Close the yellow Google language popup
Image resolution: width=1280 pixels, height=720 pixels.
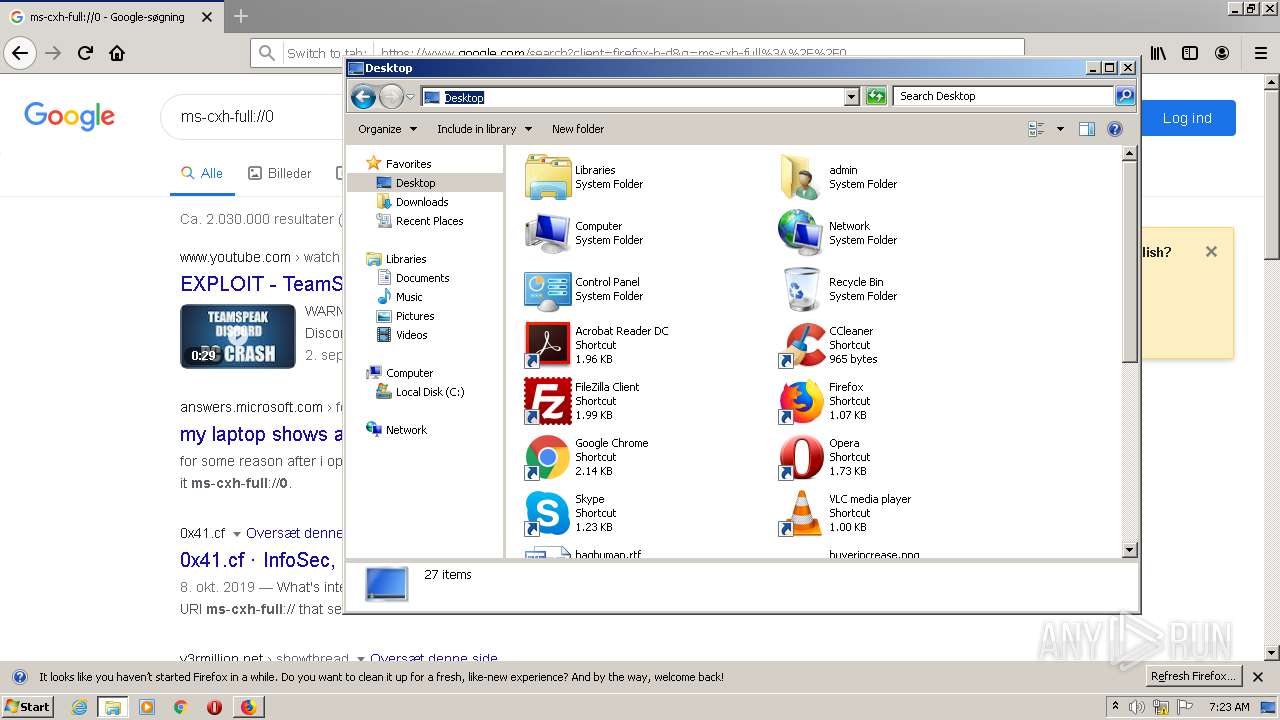1211,252
